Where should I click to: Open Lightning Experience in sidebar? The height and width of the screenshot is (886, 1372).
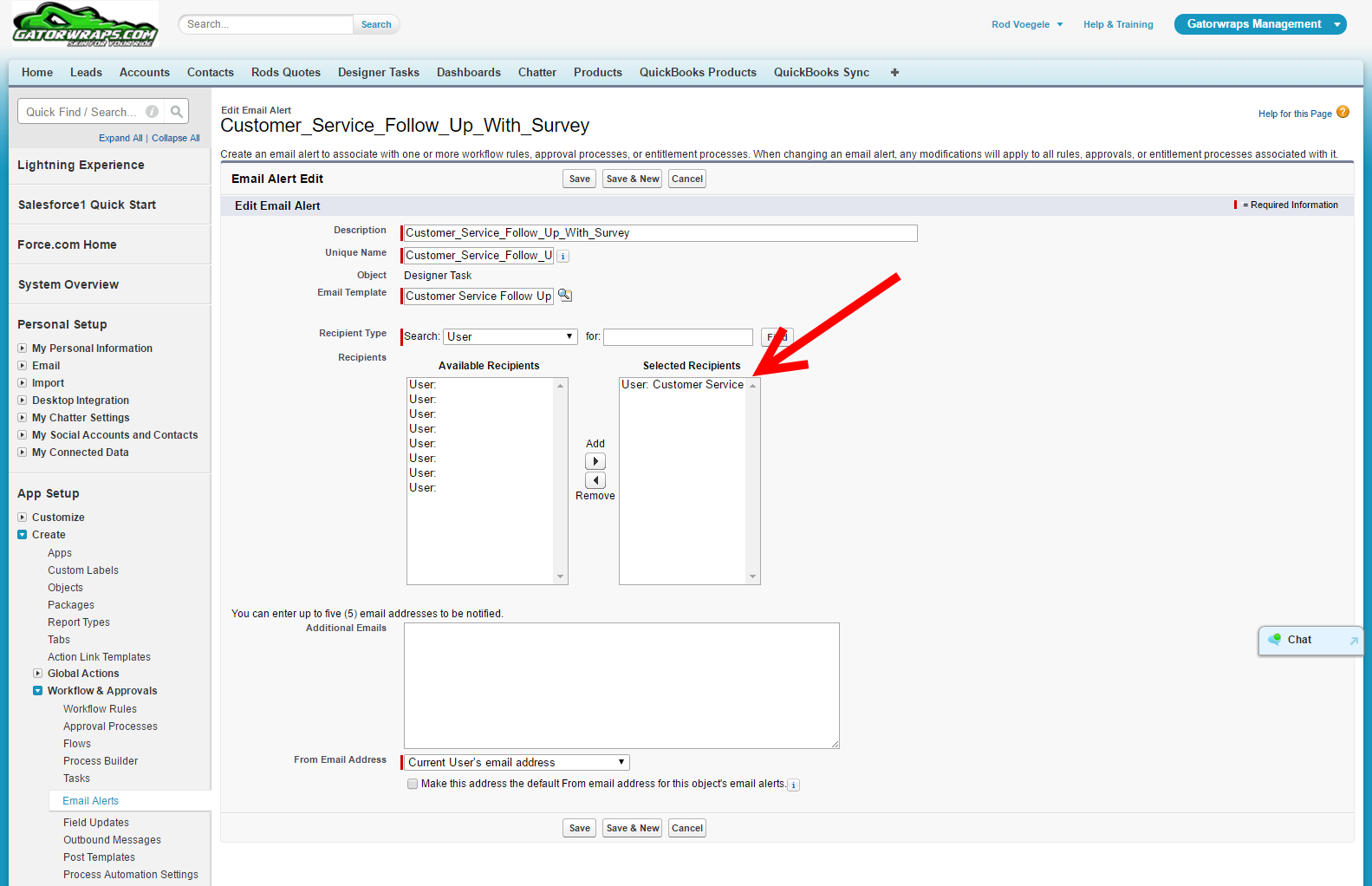tap(81, 165)
